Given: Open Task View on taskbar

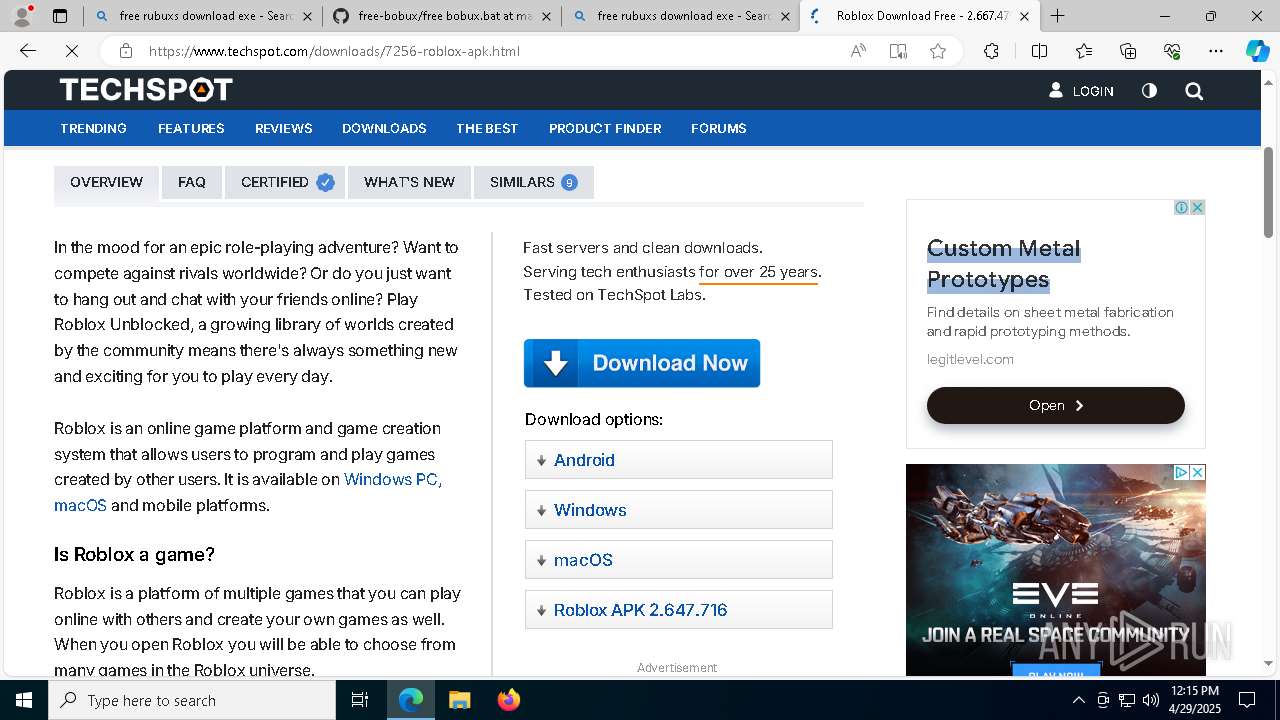Looking at the screenshot, I should (x=360, y=700).
